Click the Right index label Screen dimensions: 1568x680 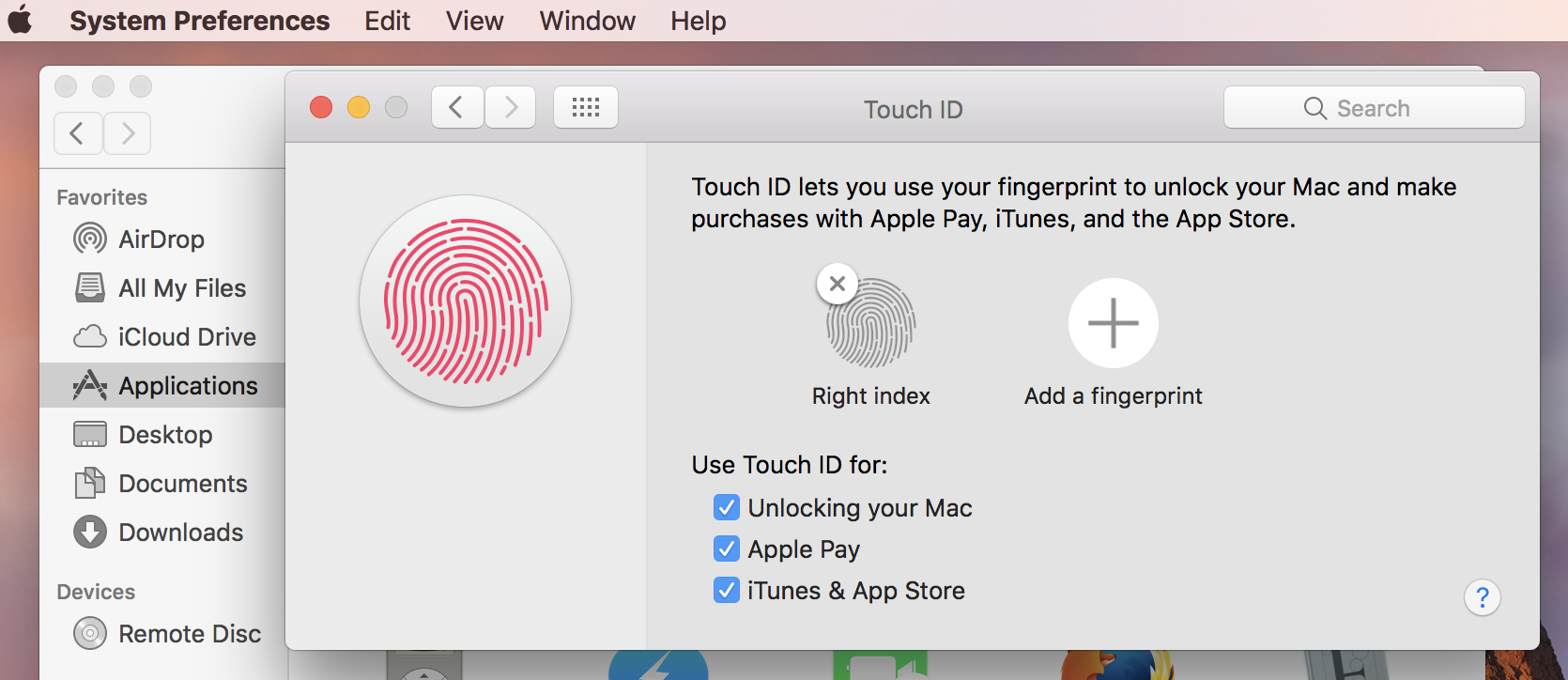click(870, 396)
